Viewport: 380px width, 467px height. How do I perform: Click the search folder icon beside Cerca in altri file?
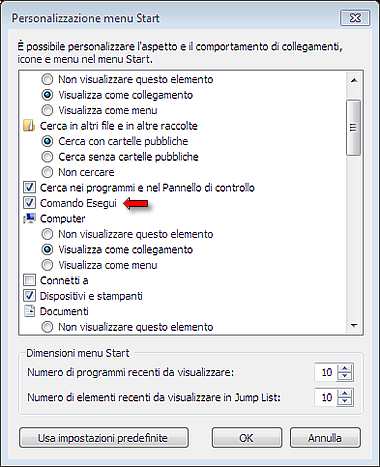click(29, 126)
